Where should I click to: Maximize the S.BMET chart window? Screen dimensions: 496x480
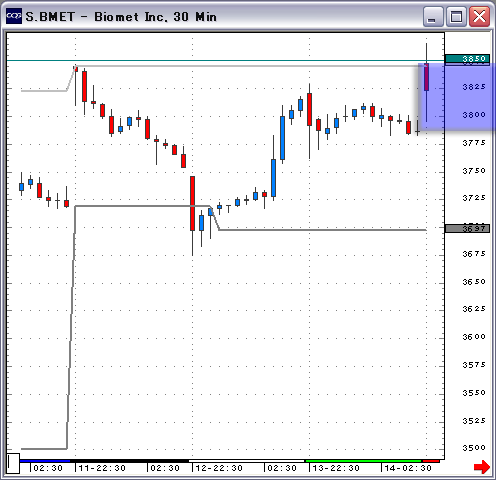[x=456, y=16]
